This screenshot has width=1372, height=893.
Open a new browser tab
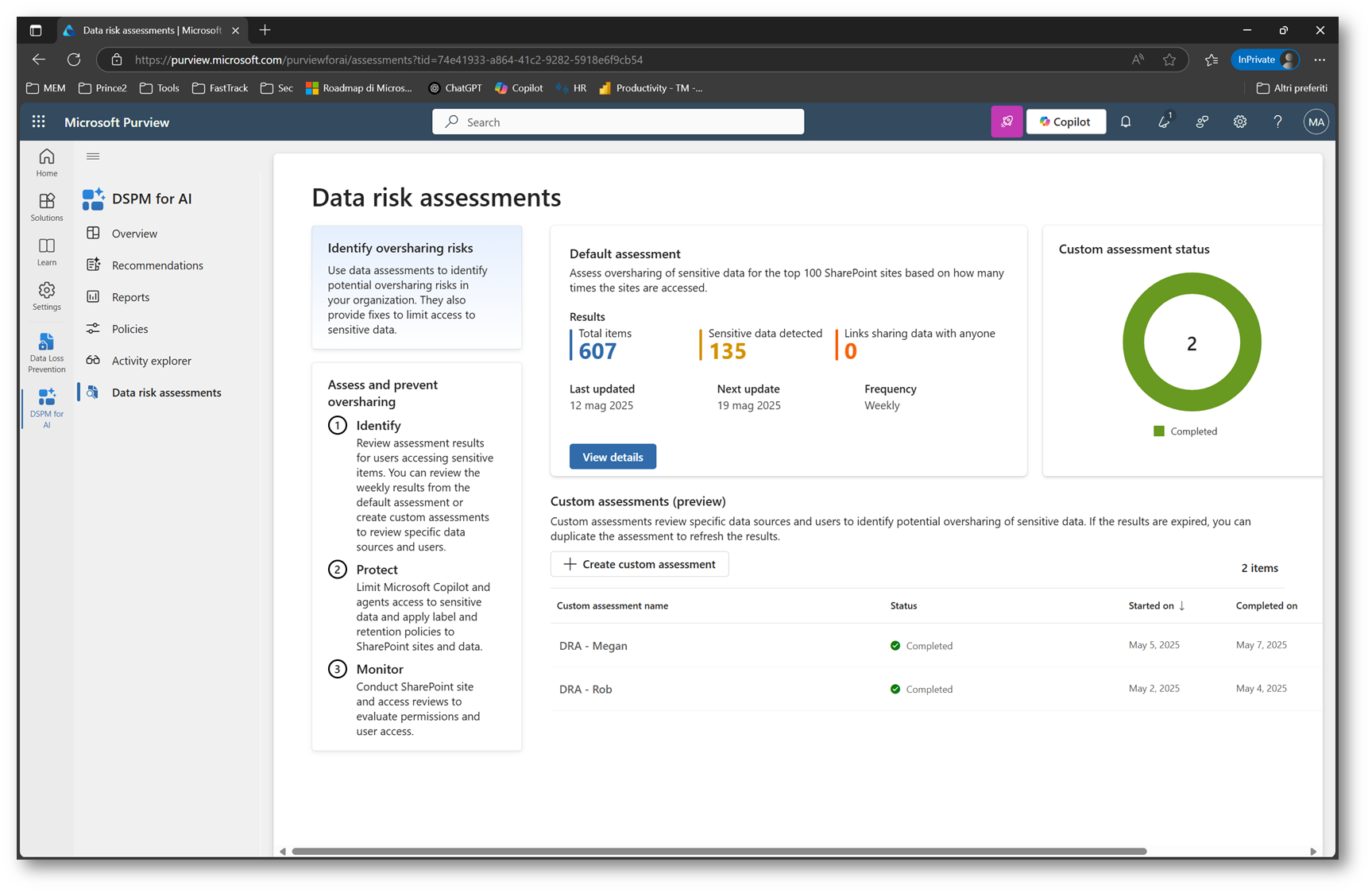point(265,30)
